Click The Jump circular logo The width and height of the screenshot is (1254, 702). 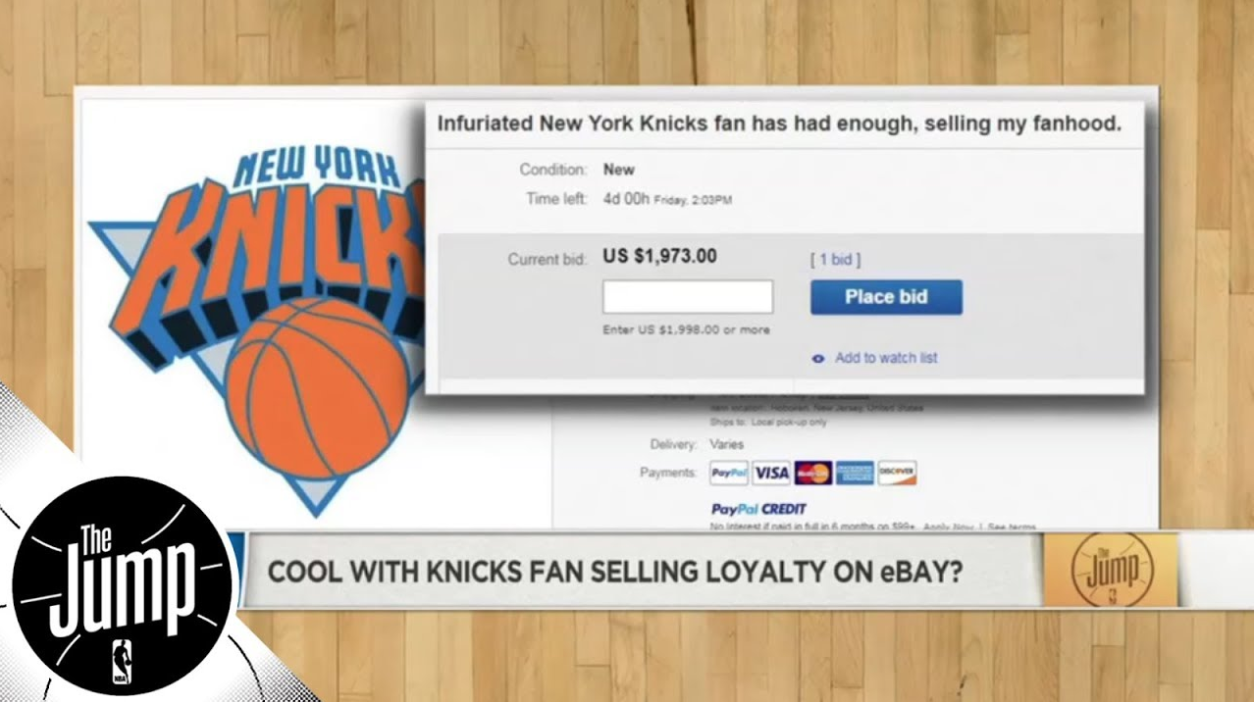click(x=122, y=585)
